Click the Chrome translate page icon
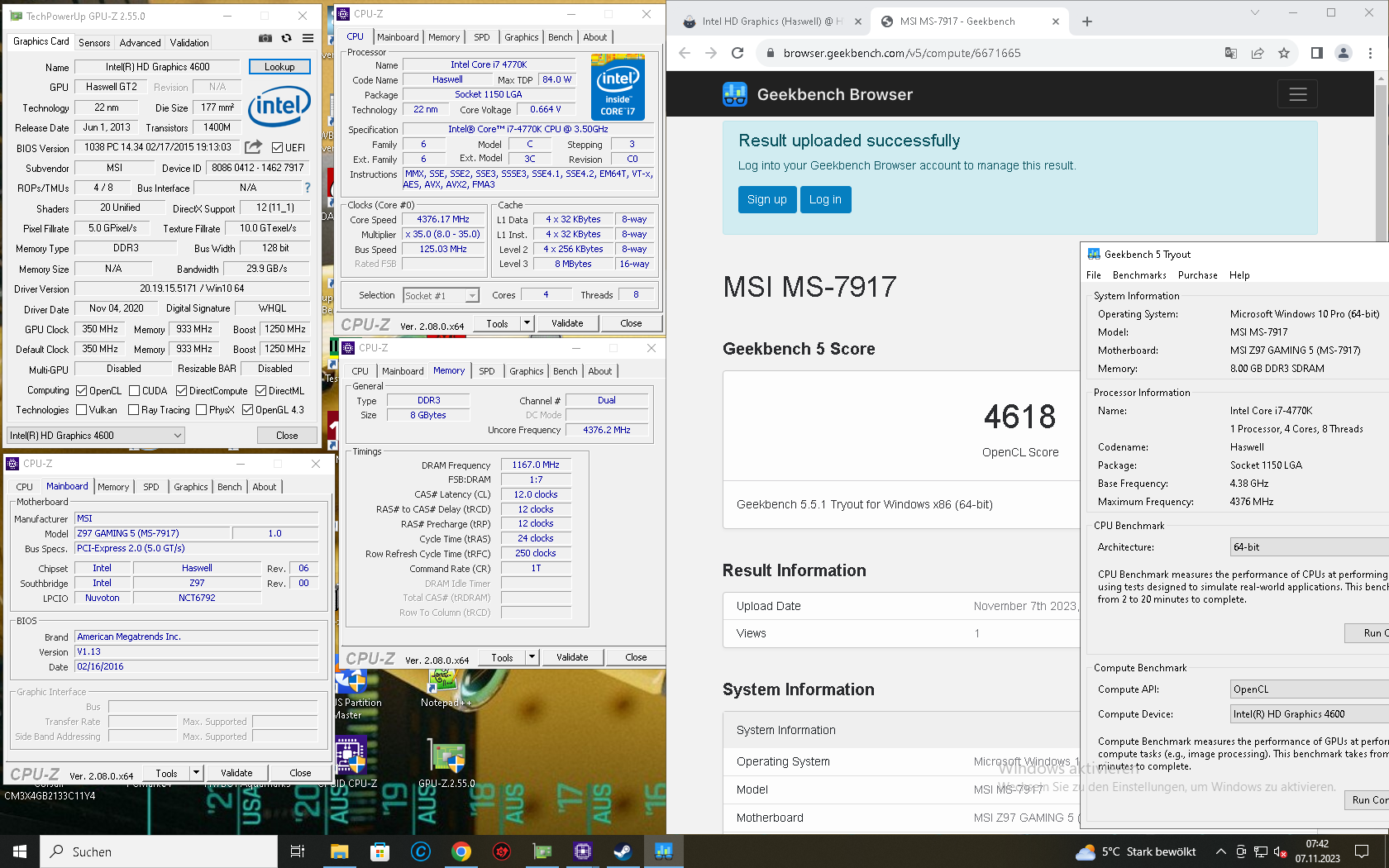Image resolution: width=1389 pixels, height=868 pixels. click(x=1231, y=53)
